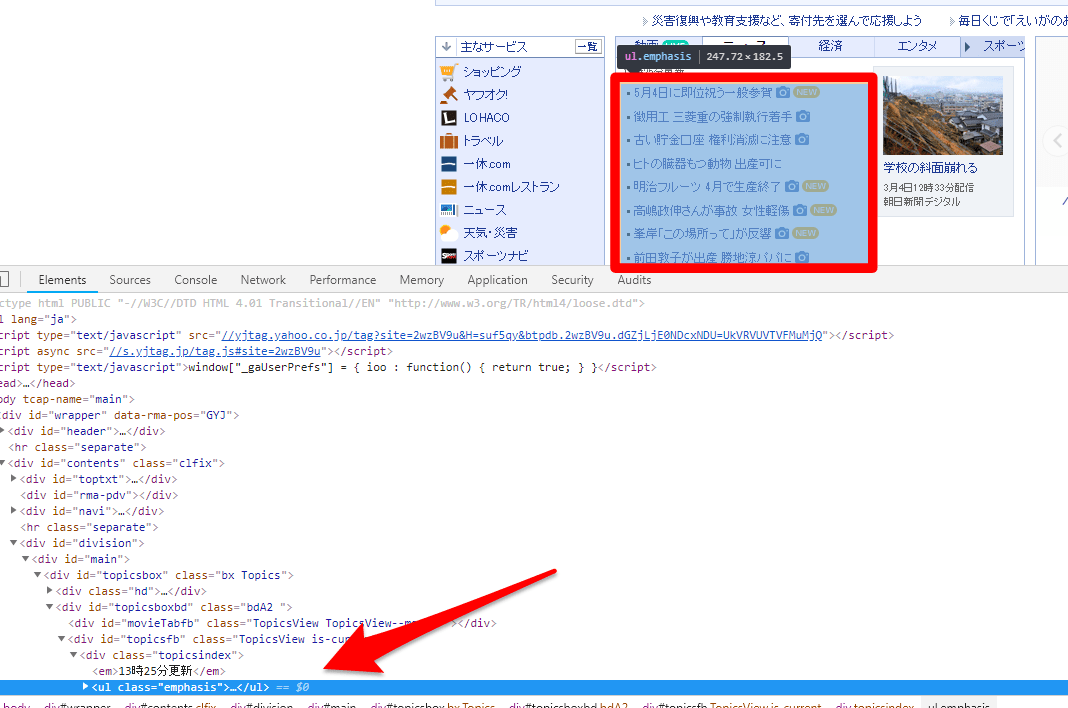
Task: Click the 一覧 button
Action: [588, 46]
